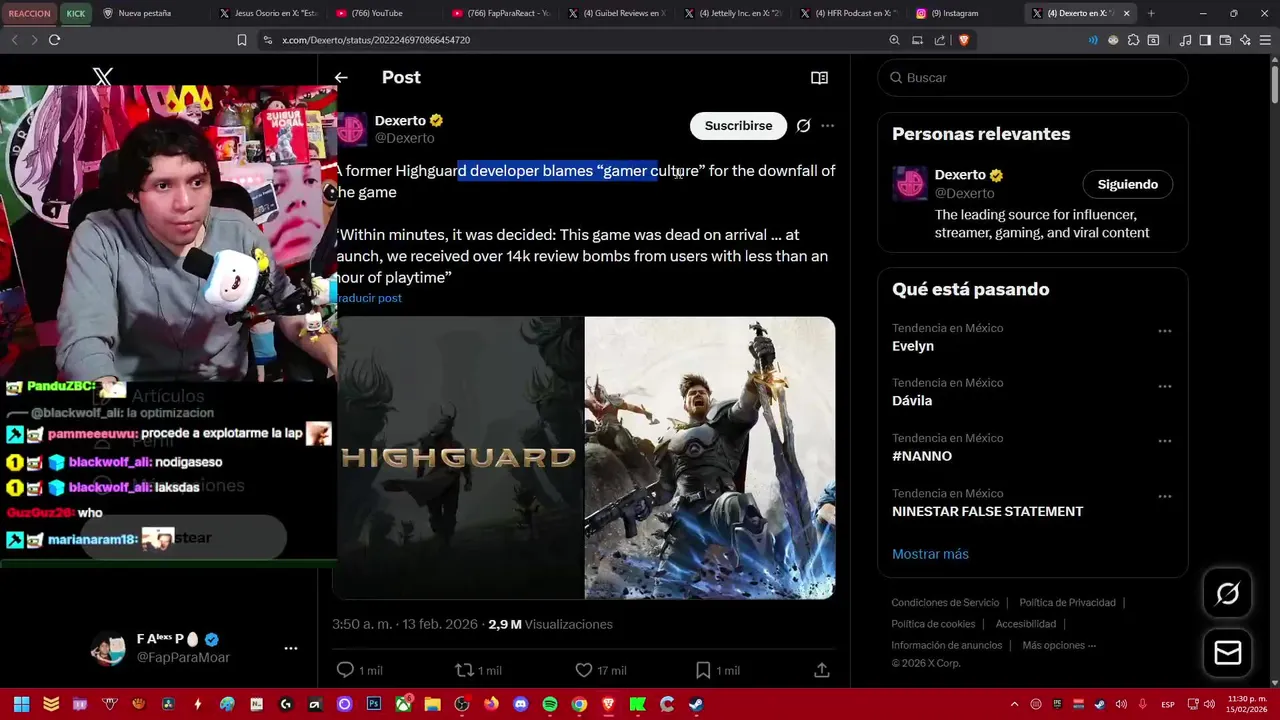
Task: Open the browser extensions puzzle icon
Action: pyautogui.click(x=1133, y=40)
